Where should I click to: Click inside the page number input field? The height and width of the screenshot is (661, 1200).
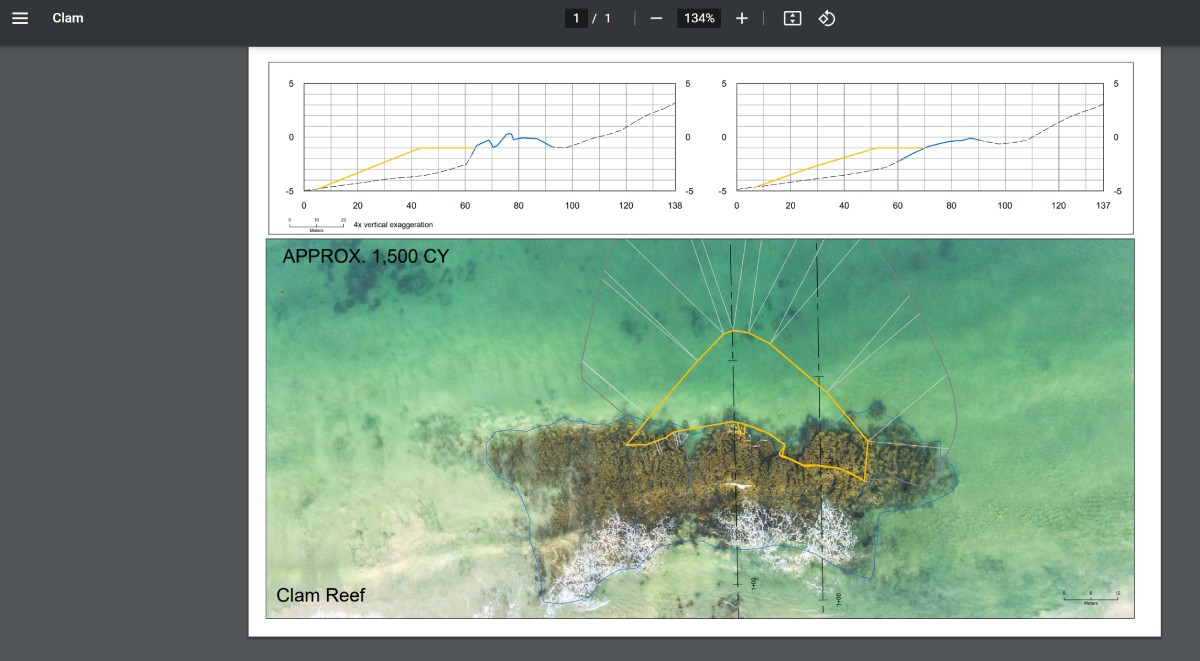[578, 17]
